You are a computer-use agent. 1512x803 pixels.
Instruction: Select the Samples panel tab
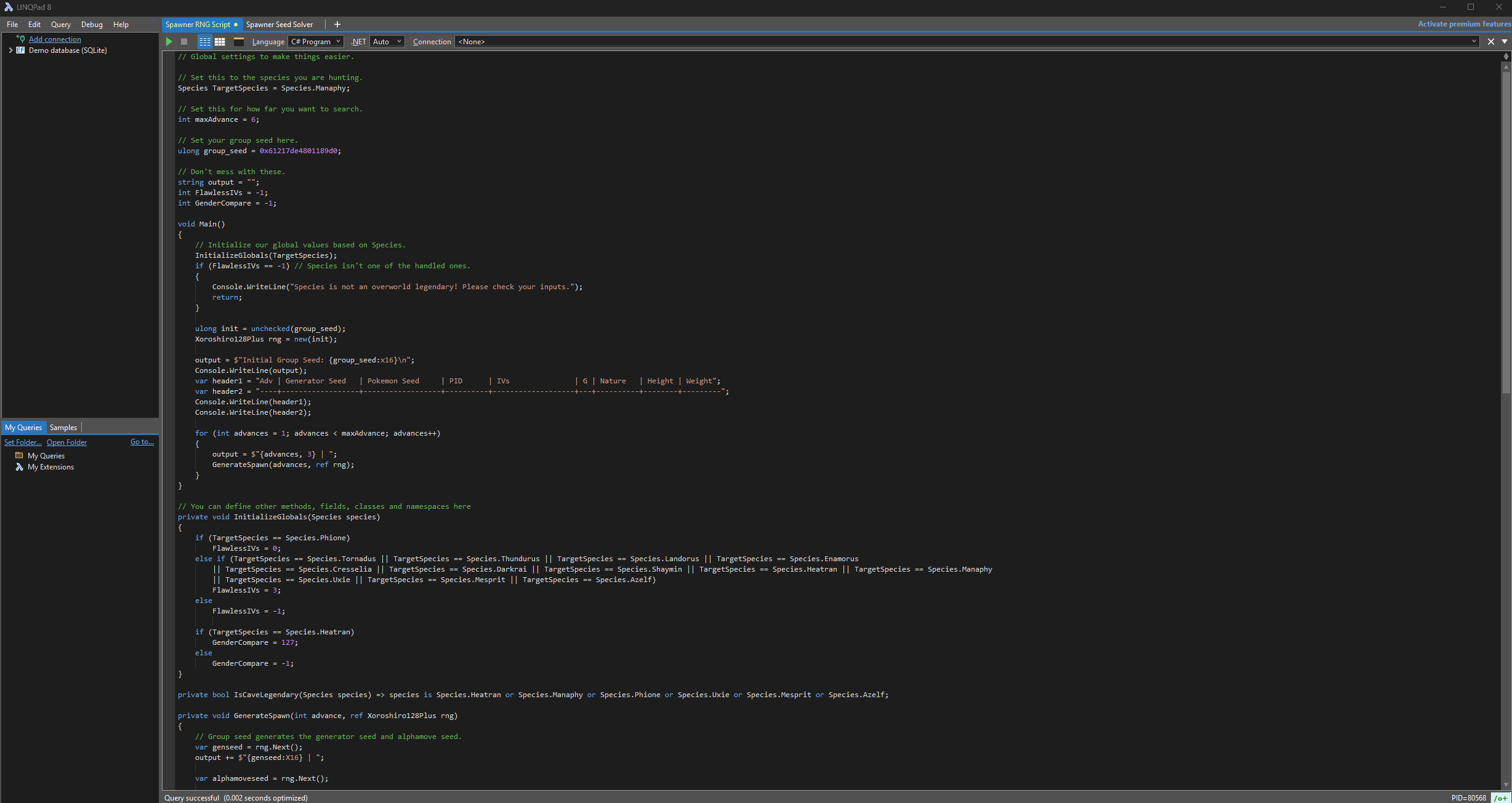click(x=63, y=428)
